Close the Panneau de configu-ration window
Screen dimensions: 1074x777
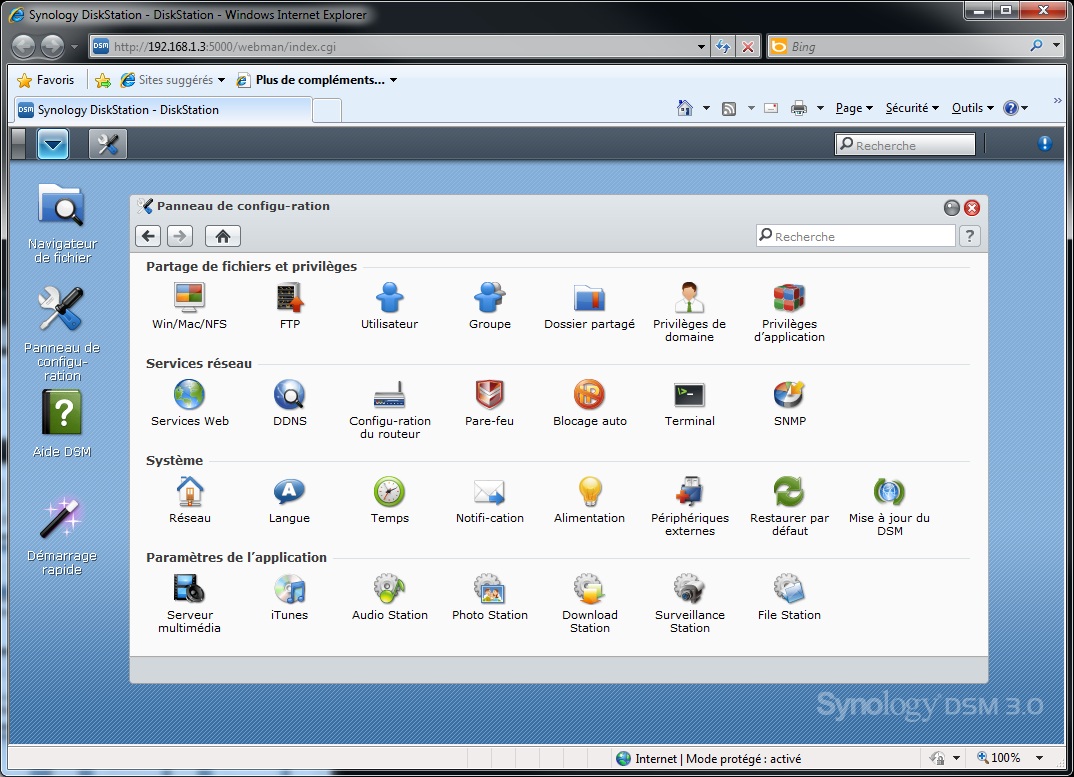[x=971, y=208]
